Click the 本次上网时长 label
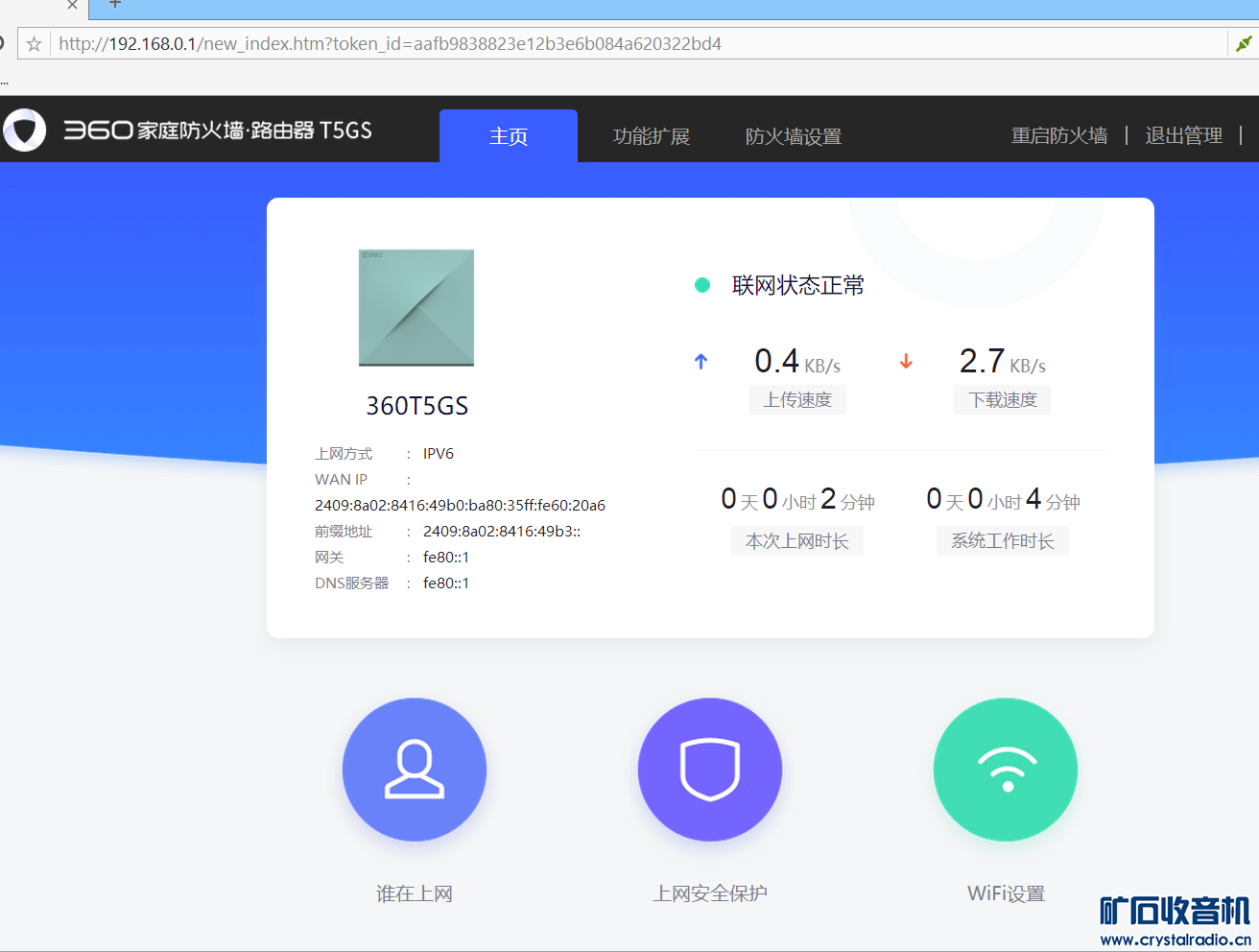Viewport: 1259px width, 952px height. 797,541
